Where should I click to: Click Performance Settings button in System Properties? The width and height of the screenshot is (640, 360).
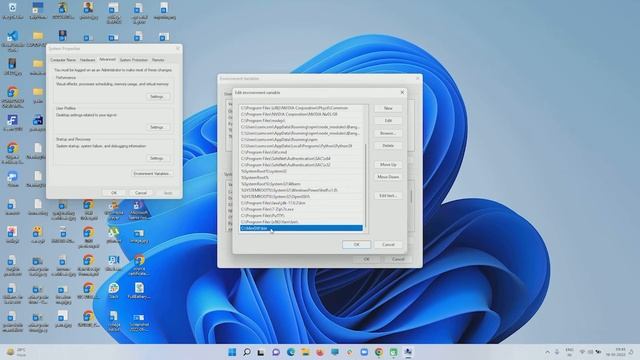point(157,97)
